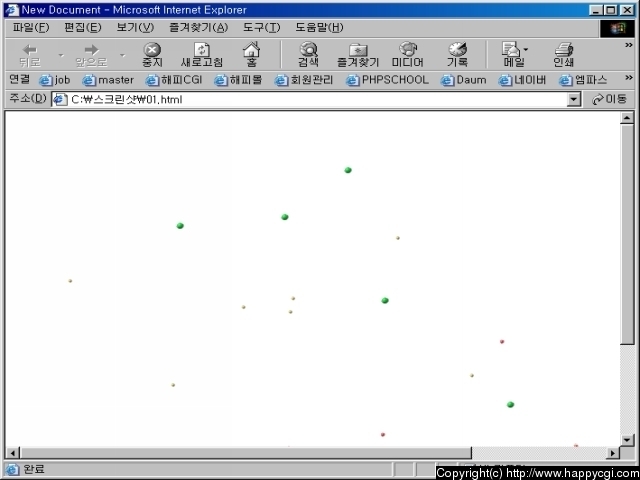Click the Mail (메일) toolbar icon
The image size is (640, 480).
pyautogui.click(x=511, y=55)
